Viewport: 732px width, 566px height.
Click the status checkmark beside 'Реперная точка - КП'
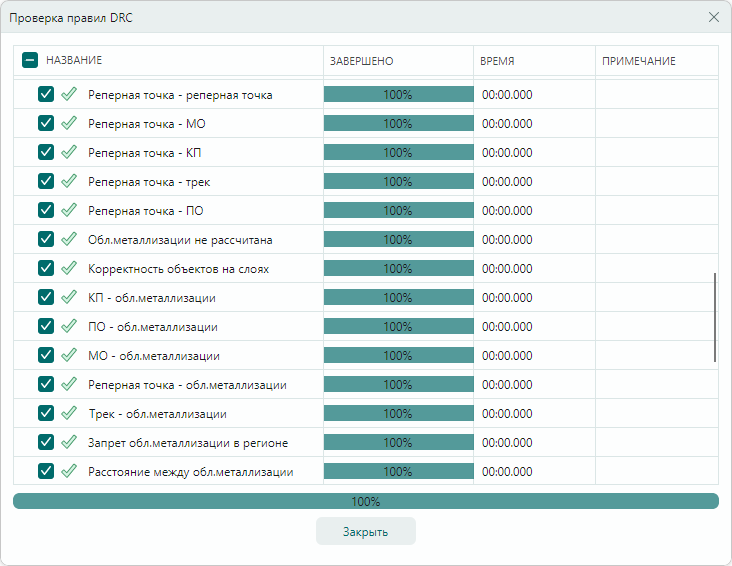69,153
